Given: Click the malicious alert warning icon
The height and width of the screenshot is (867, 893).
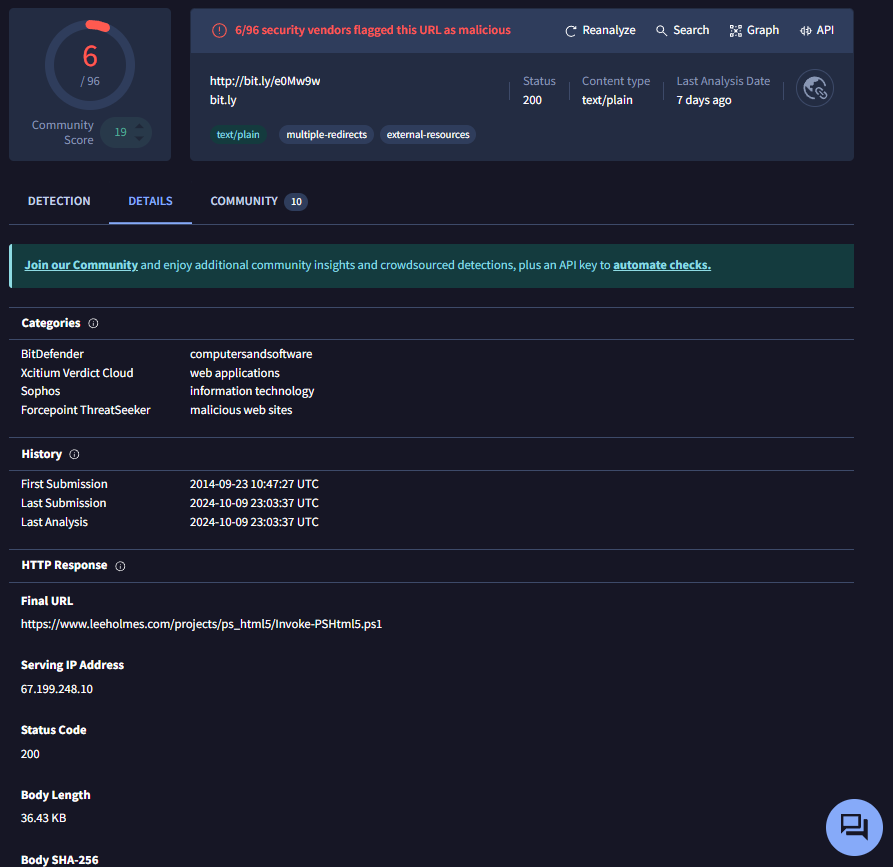Looking at the screenshot, I should point(219,30).
